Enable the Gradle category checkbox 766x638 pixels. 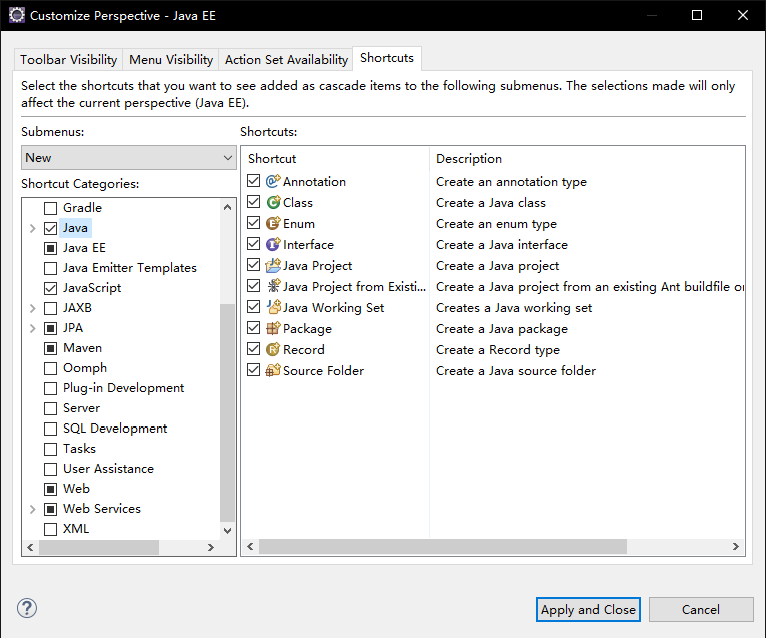(50, 208)
